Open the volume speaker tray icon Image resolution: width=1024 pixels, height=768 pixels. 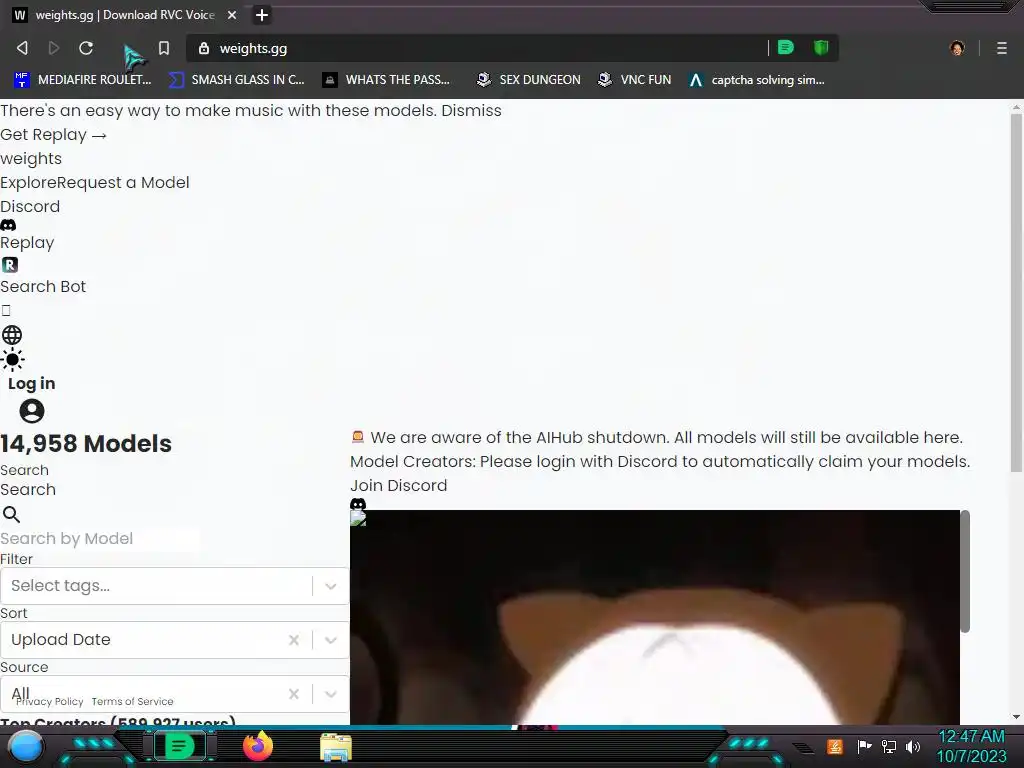pyautogui.click(x=913, y=746)
